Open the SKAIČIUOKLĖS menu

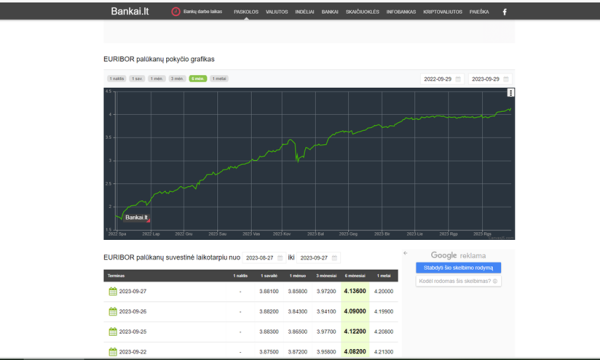tap(362, 12)
